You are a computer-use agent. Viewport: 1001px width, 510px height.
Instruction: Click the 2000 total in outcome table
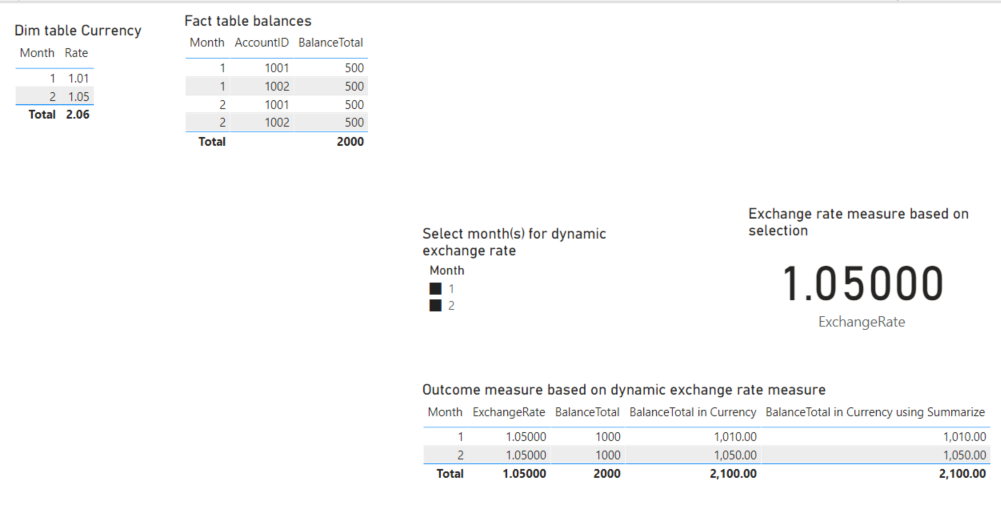click(606, 474)
